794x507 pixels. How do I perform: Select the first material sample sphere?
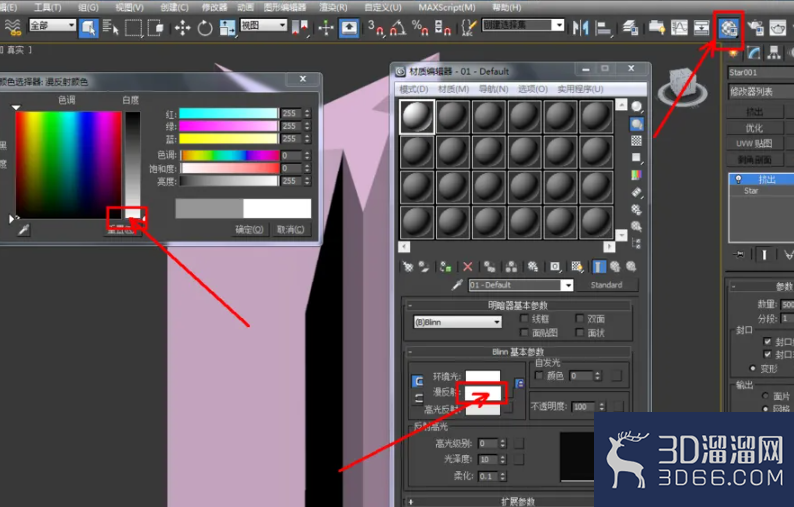click(417, 116)
